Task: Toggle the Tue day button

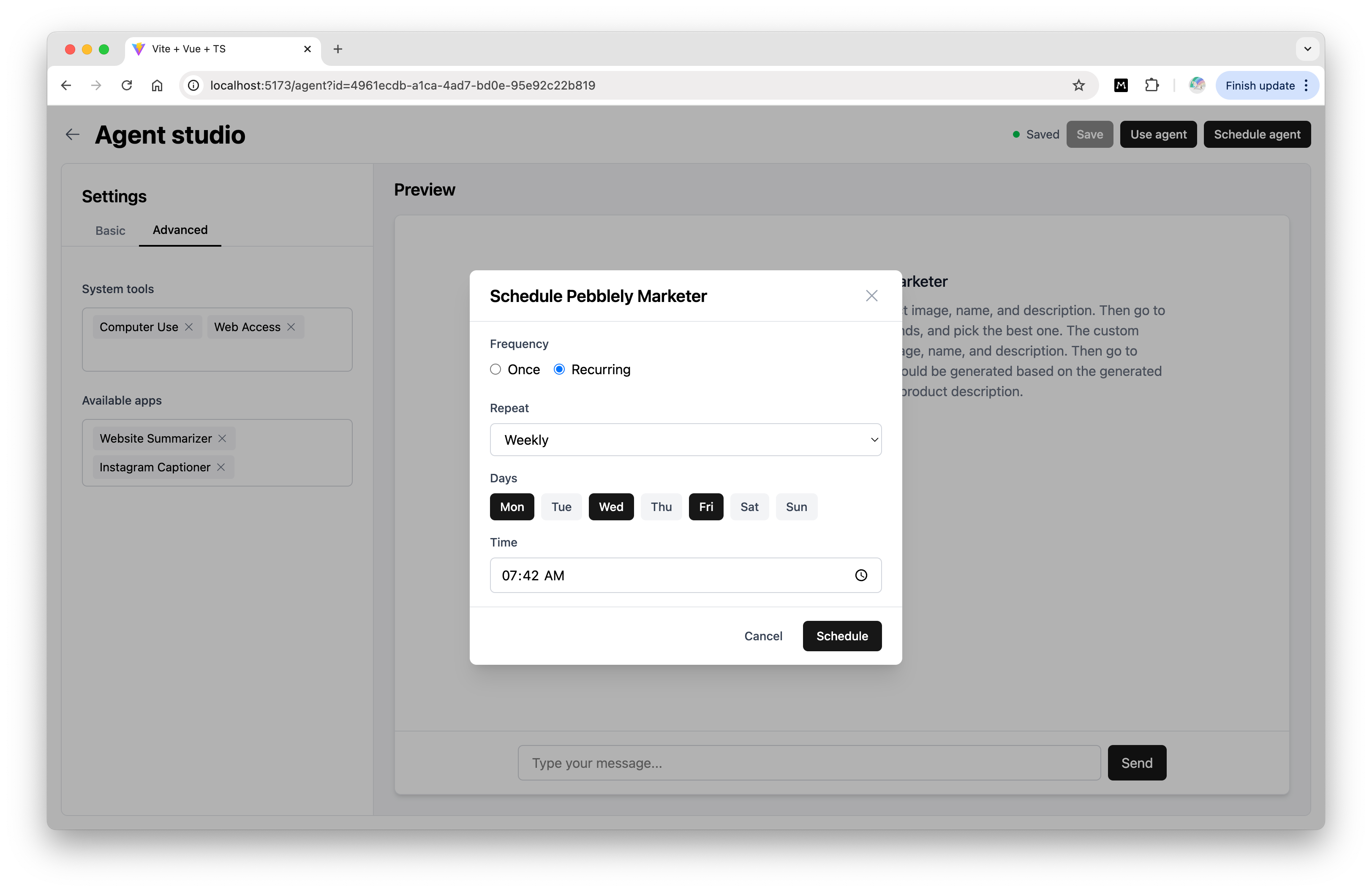Action: click(x=561, y=506)
